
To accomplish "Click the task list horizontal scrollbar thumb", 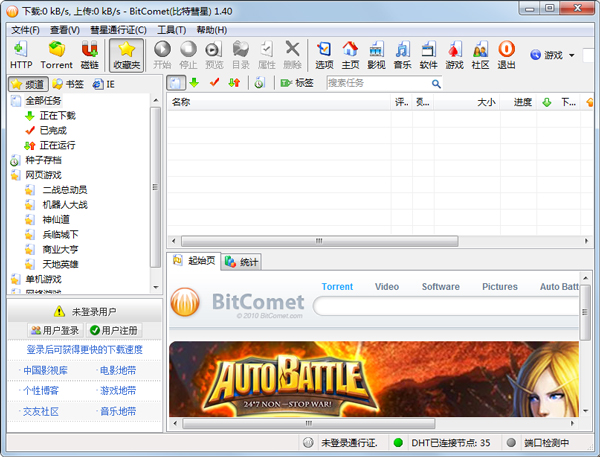I will point(320,241).
